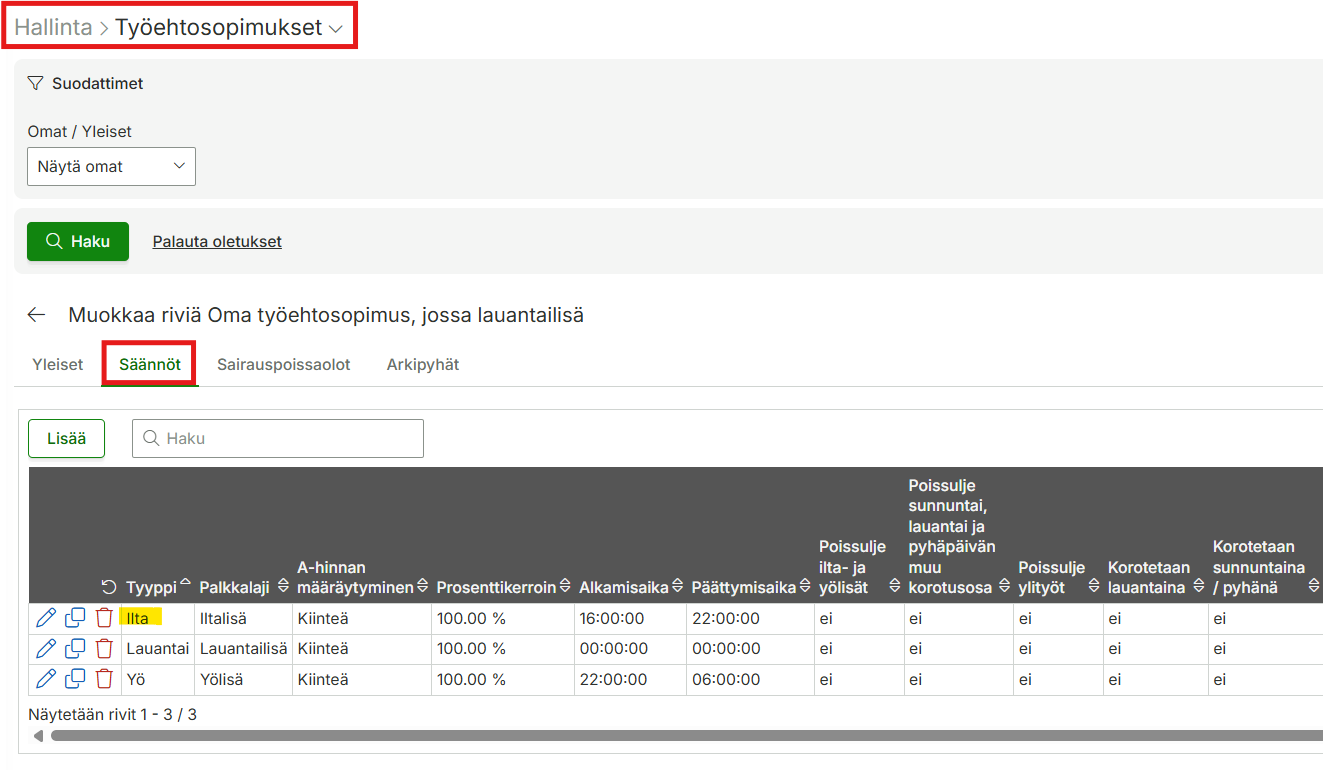Sort by Poissulje sunnuntai, lauantai ja pyhäpäivän column

pos(1004,587)
